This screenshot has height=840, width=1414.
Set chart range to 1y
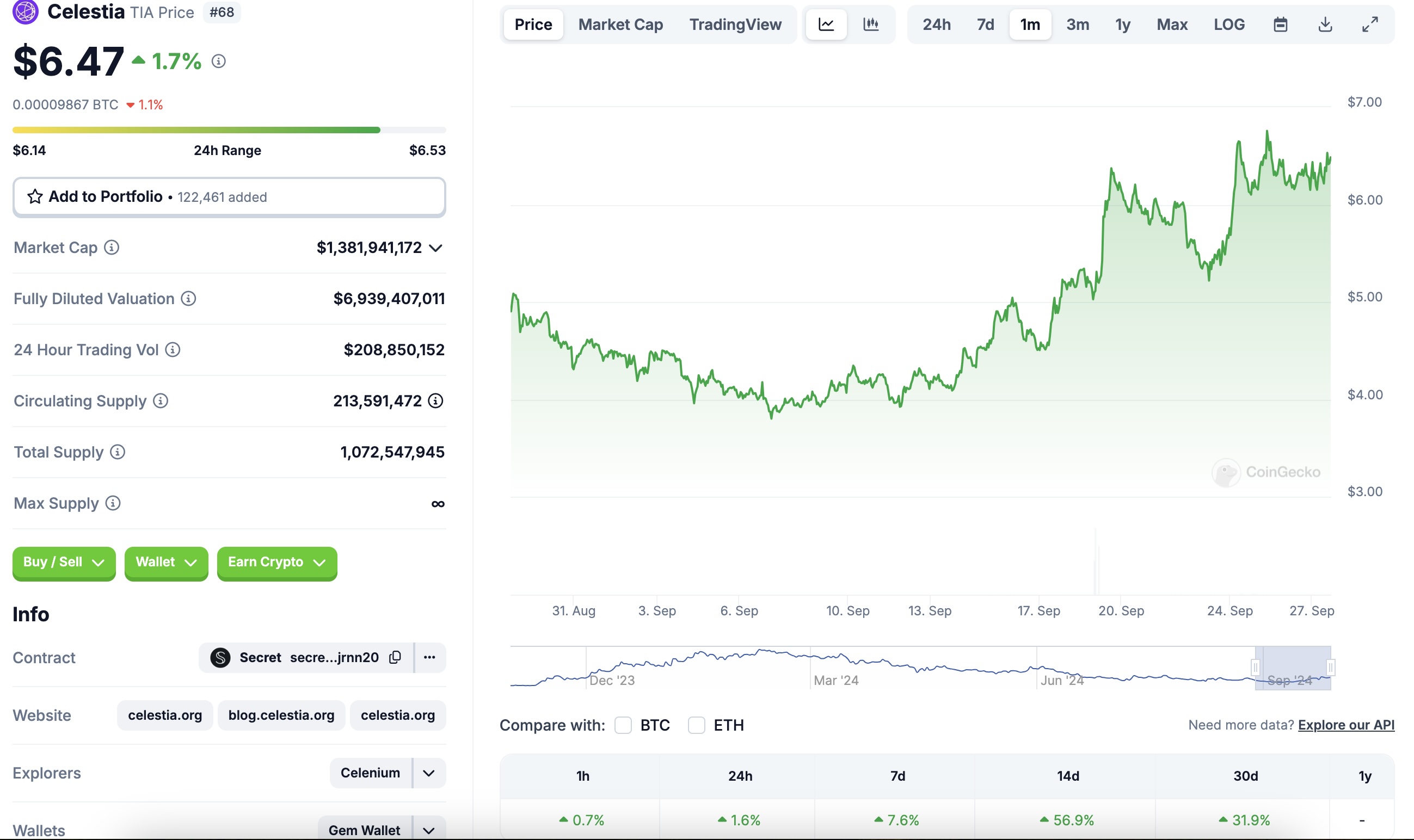(x=1123, y=24)
